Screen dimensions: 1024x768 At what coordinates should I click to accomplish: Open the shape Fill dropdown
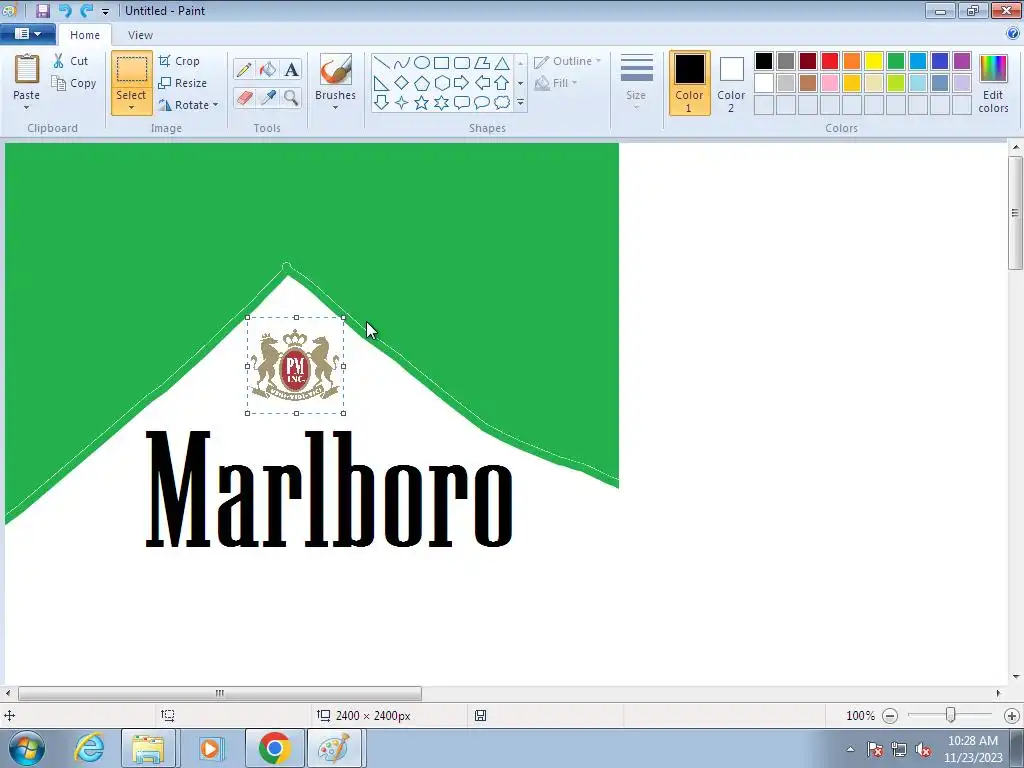pyautogui.click(x=556, y=83)
